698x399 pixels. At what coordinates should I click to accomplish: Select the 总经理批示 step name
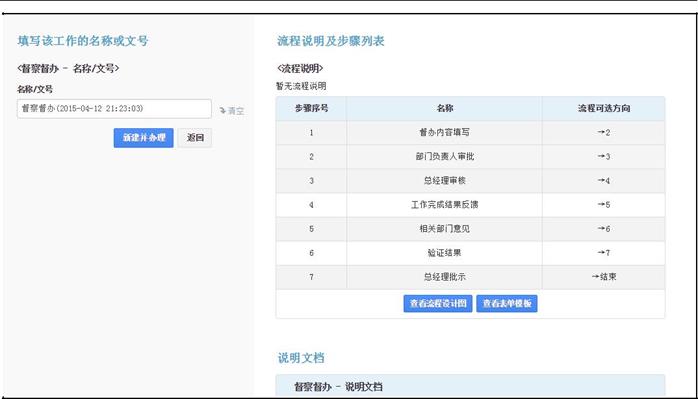(x=444, y=277)
